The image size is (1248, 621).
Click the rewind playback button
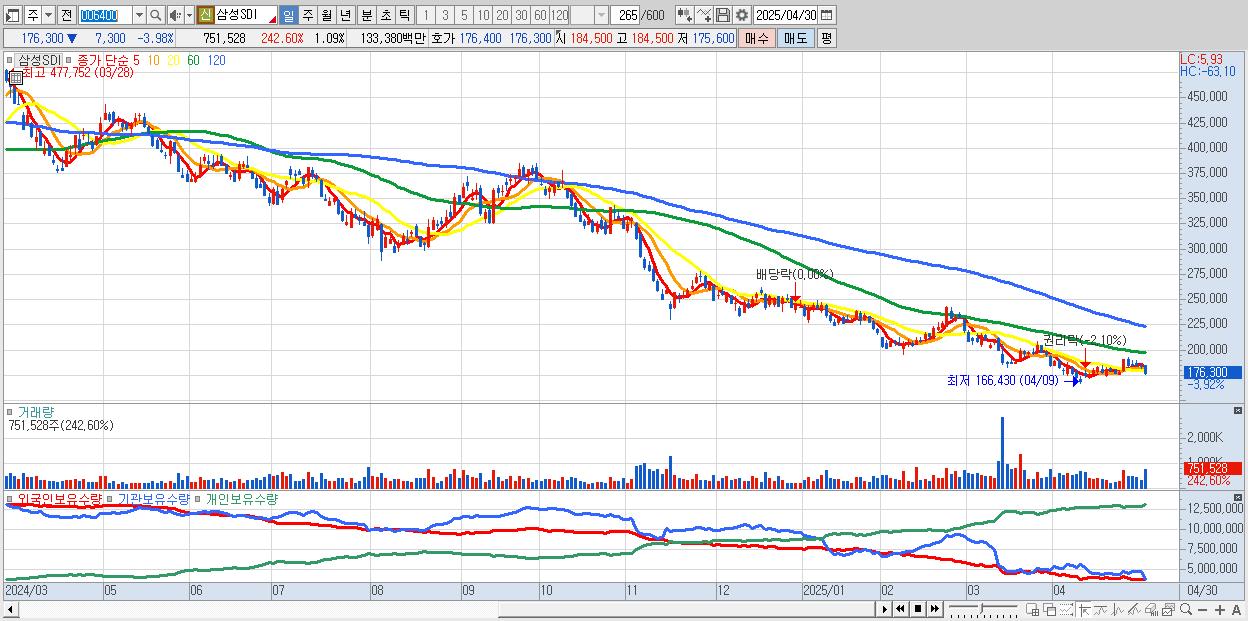click(x=900, y=609)
